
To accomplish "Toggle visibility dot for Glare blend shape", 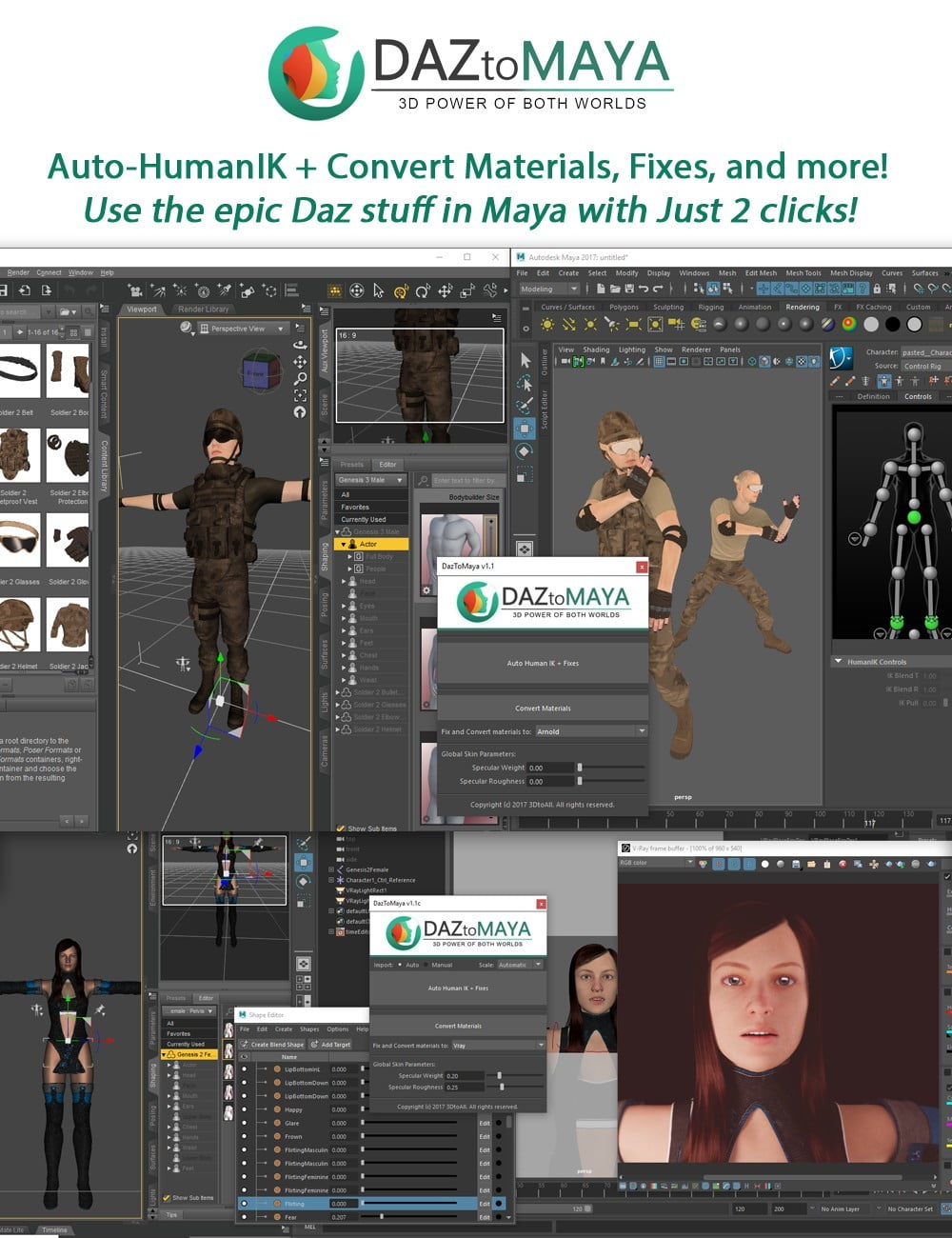I will (x=244, y=1123).
